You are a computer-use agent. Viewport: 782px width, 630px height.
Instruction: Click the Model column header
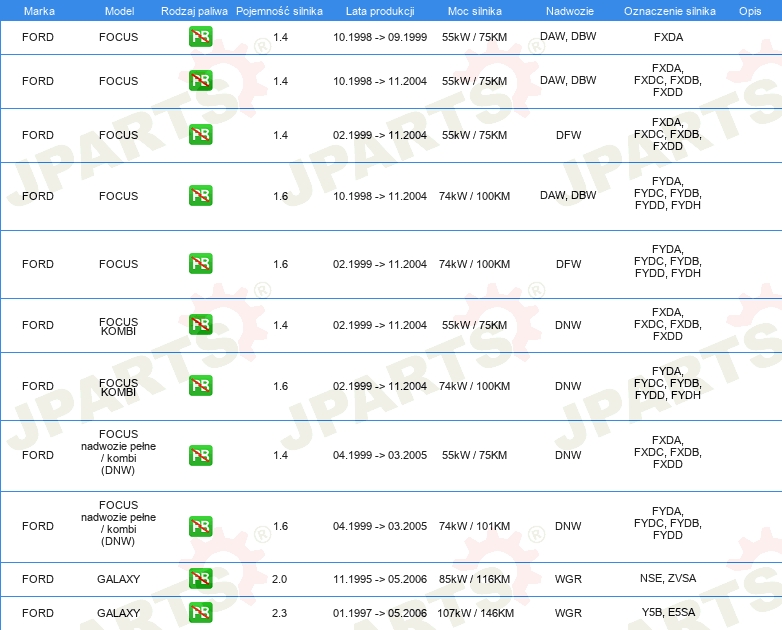pos(119,11)
